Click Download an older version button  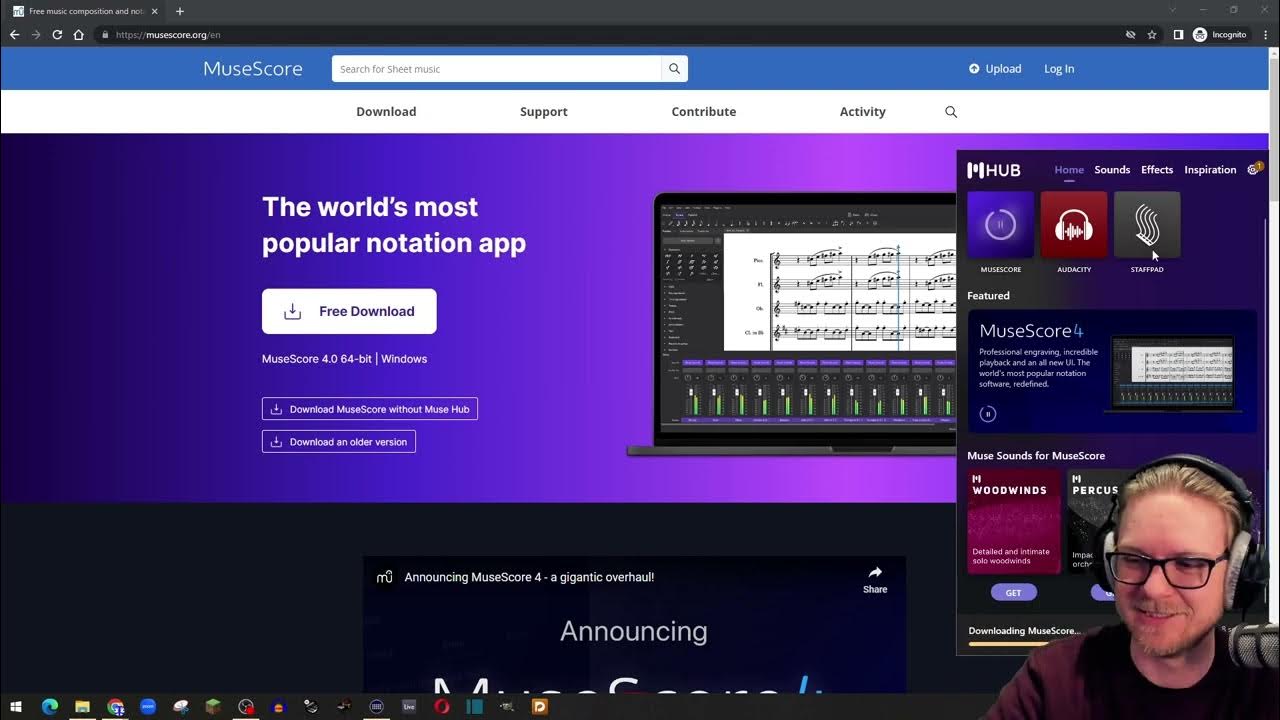click(339, 441)
